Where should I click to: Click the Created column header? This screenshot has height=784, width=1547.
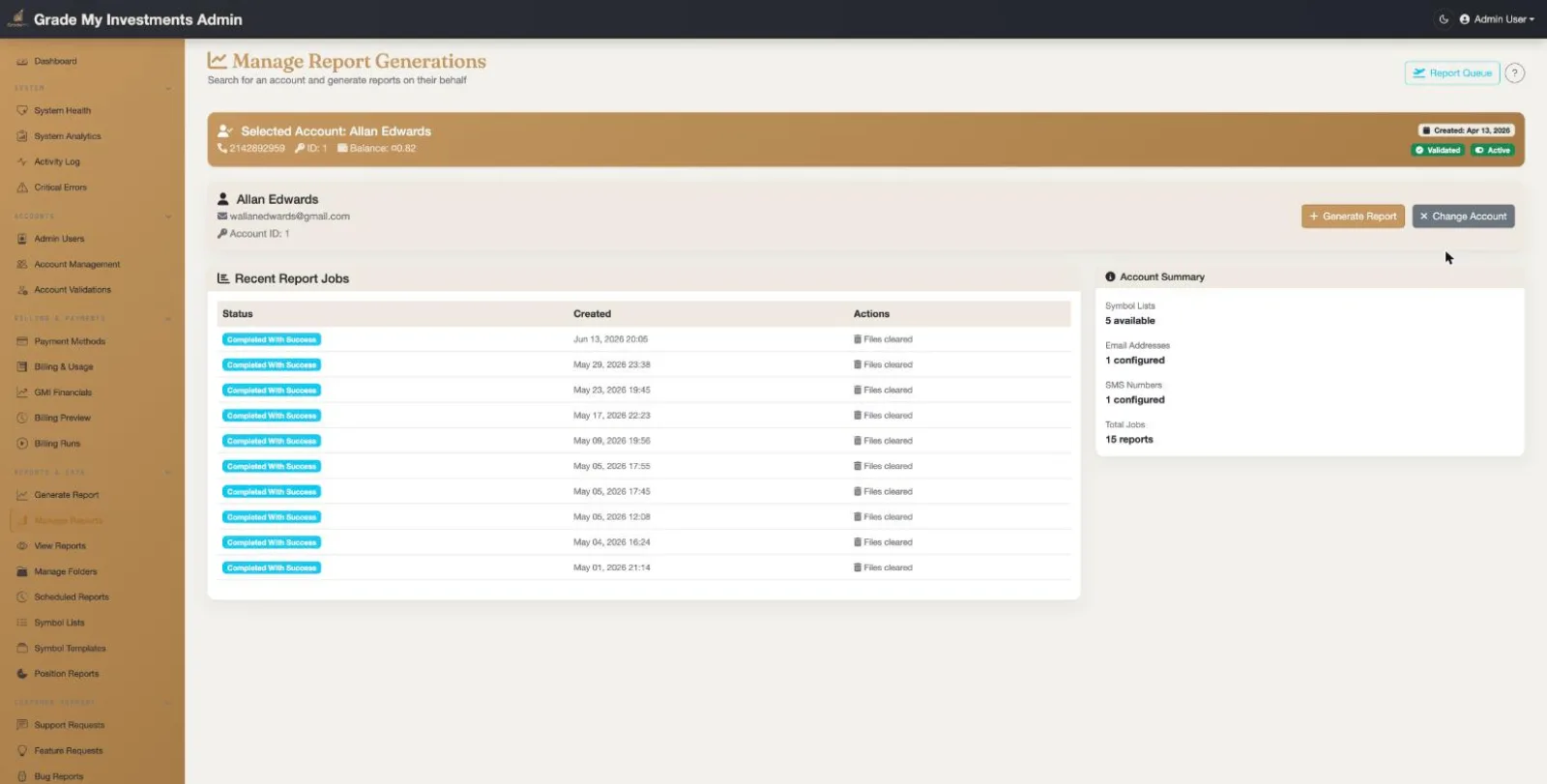[592, 314]
